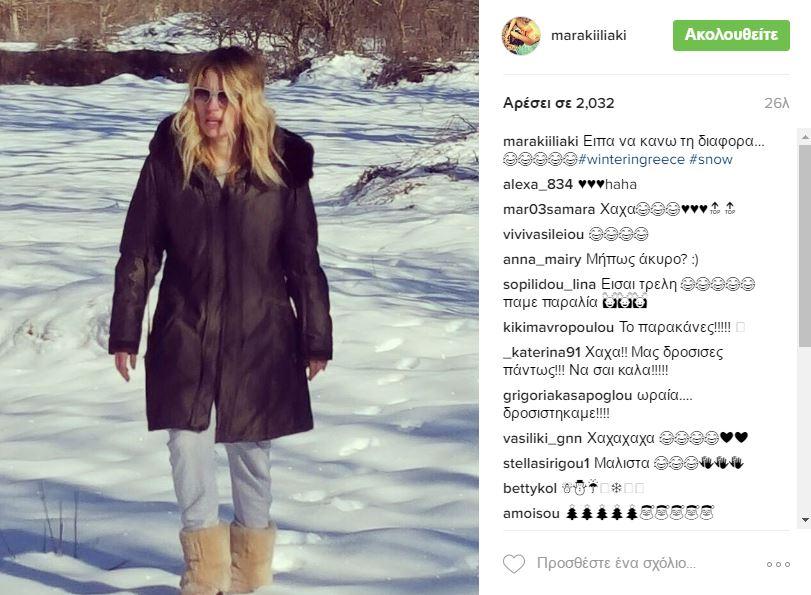Click the heart like icon
The image size is (811, 595).
[x=514, y=563]
